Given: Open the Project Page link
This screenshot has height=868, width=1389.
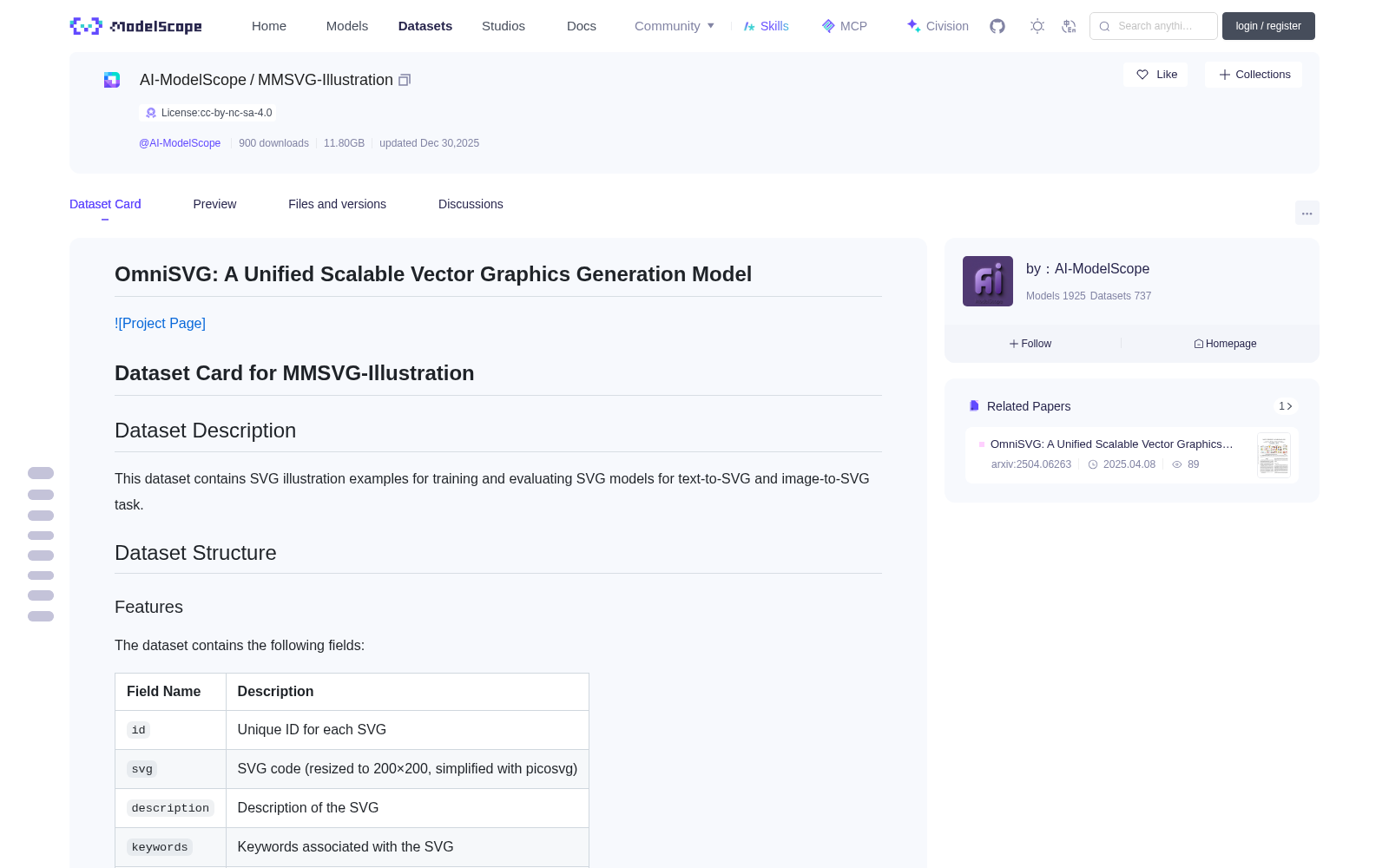Looking at the screenshot, I should pyautogui.click(x=161, y=323).
